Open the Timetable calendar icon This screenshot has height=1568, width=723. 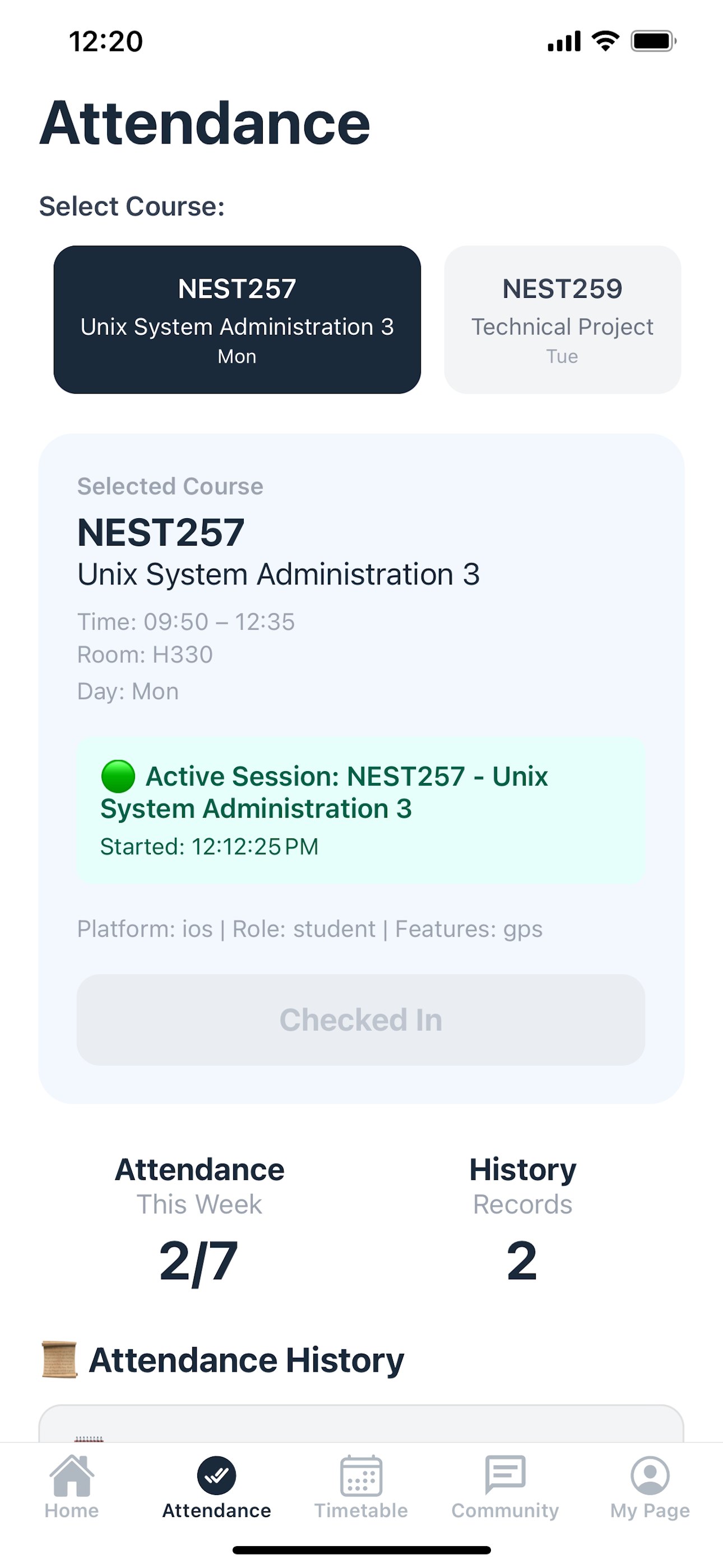click(361, 1475)
